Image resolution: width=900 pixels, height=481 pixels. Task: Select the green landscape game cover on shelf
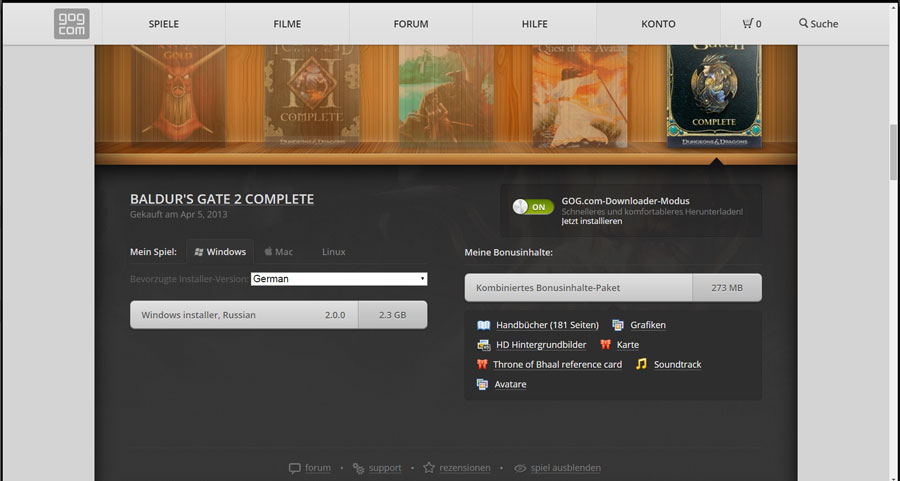[x=446, y=94]
